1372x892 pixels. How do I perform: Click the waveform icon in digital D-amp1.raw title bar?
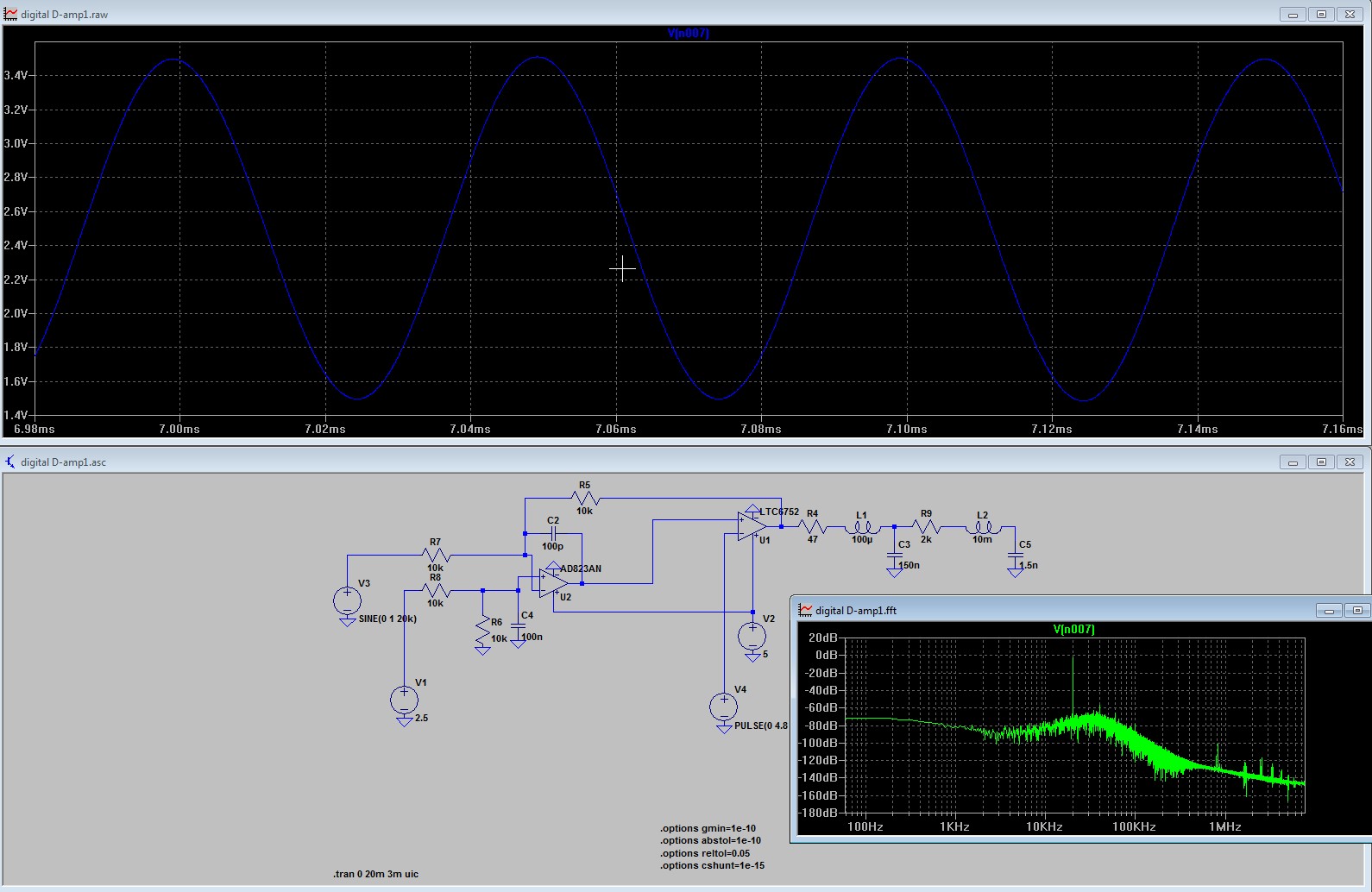coord(10,14)
